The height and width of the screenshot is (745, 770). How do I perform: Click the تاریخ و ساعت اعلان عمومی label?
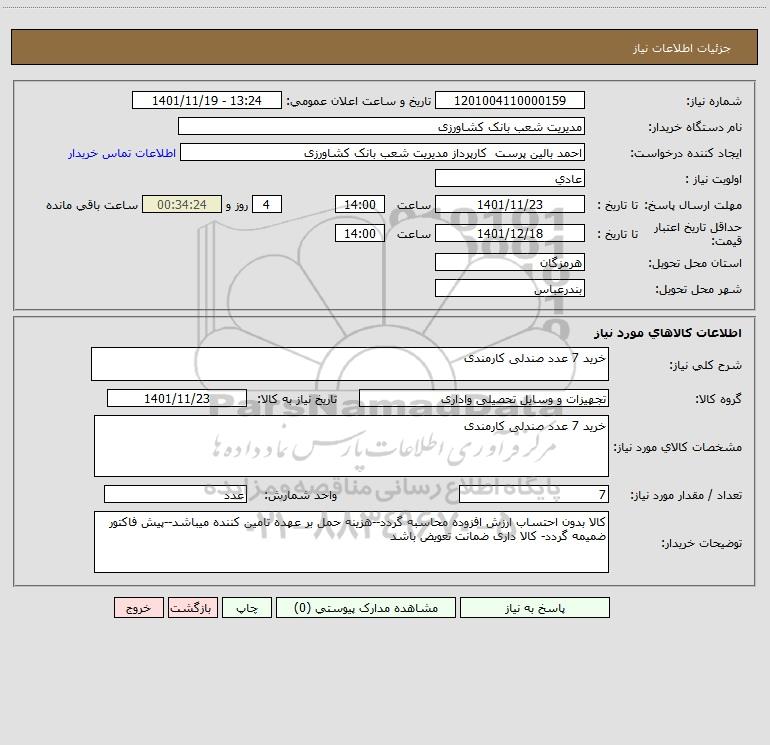(x=358, y=101)
